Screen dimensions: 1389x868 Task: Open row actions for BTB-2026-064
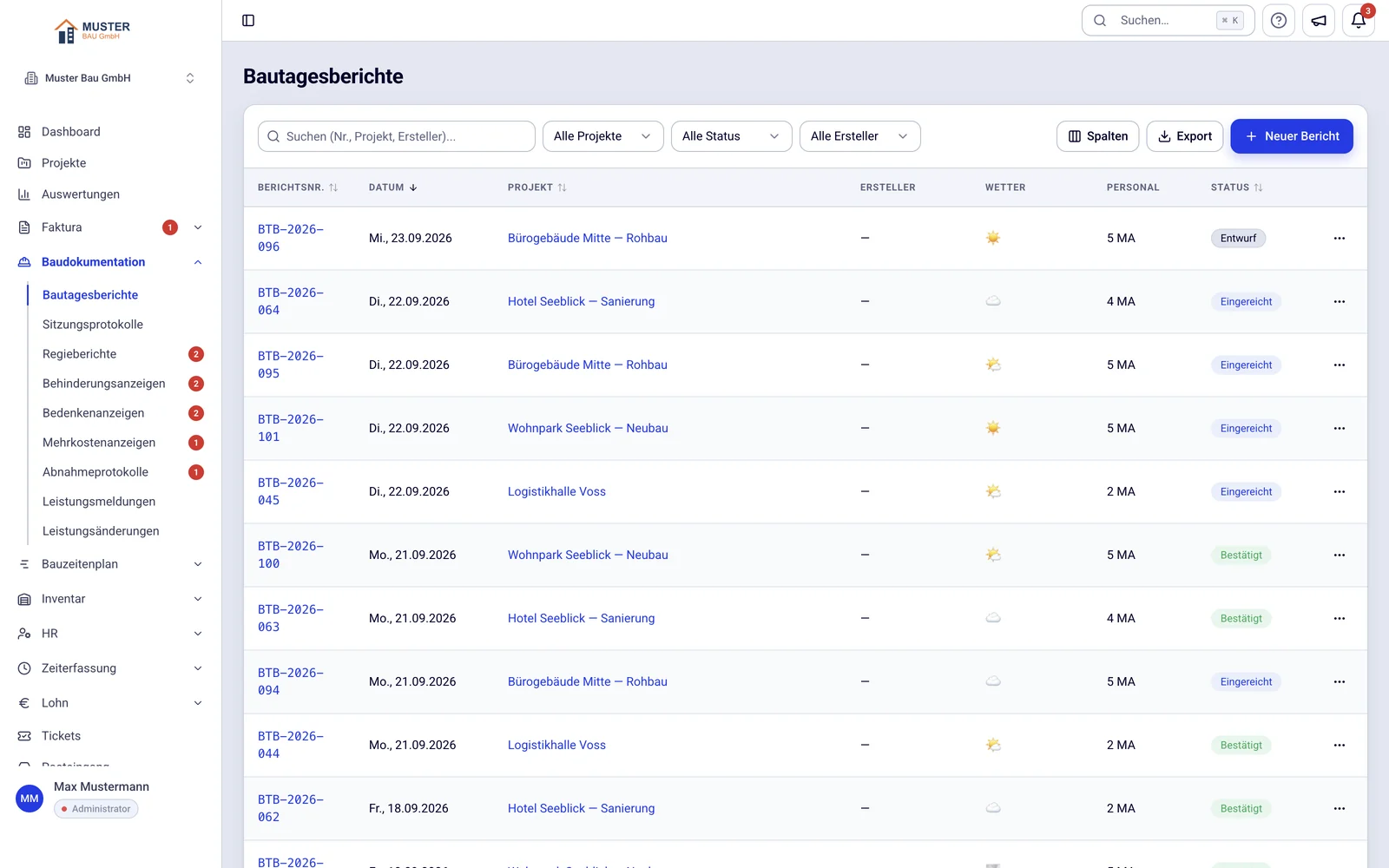(x=1340, y=301)
